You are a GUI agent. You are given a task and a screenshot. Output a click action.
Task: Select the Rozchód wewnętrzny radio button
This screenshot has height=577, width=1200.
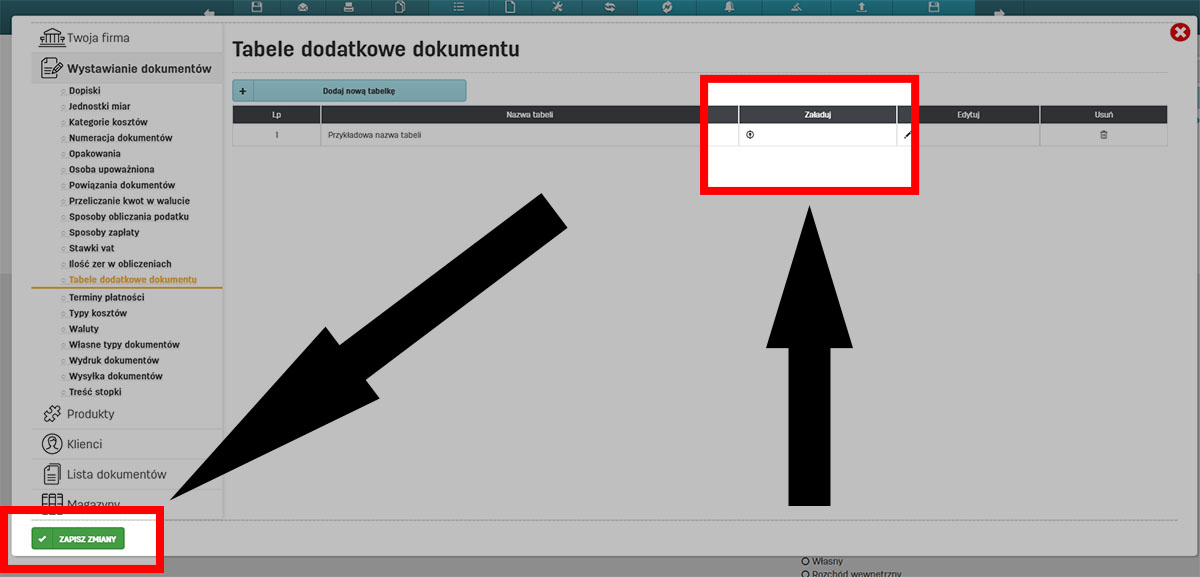point(805,573)
